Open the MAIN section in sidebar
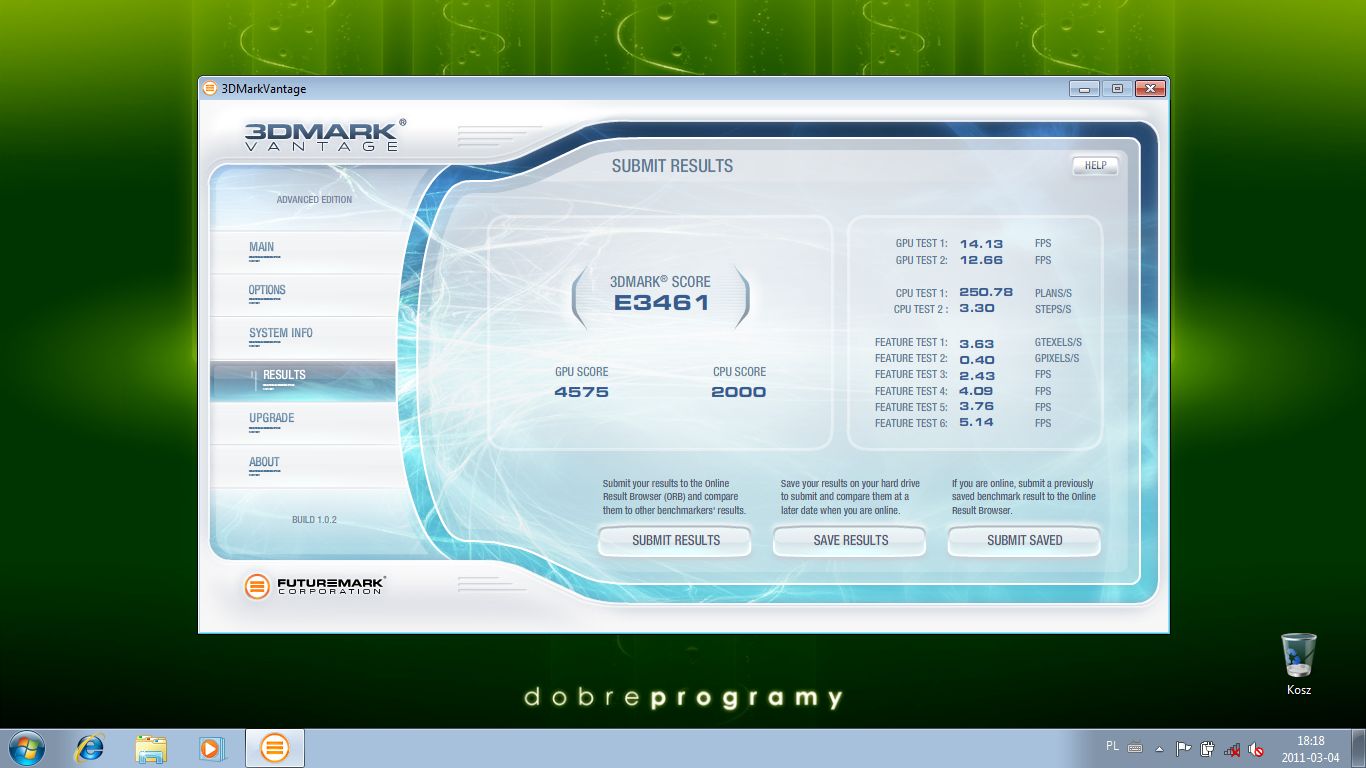This screenshot has width=1366, height=768. [303, 252]
